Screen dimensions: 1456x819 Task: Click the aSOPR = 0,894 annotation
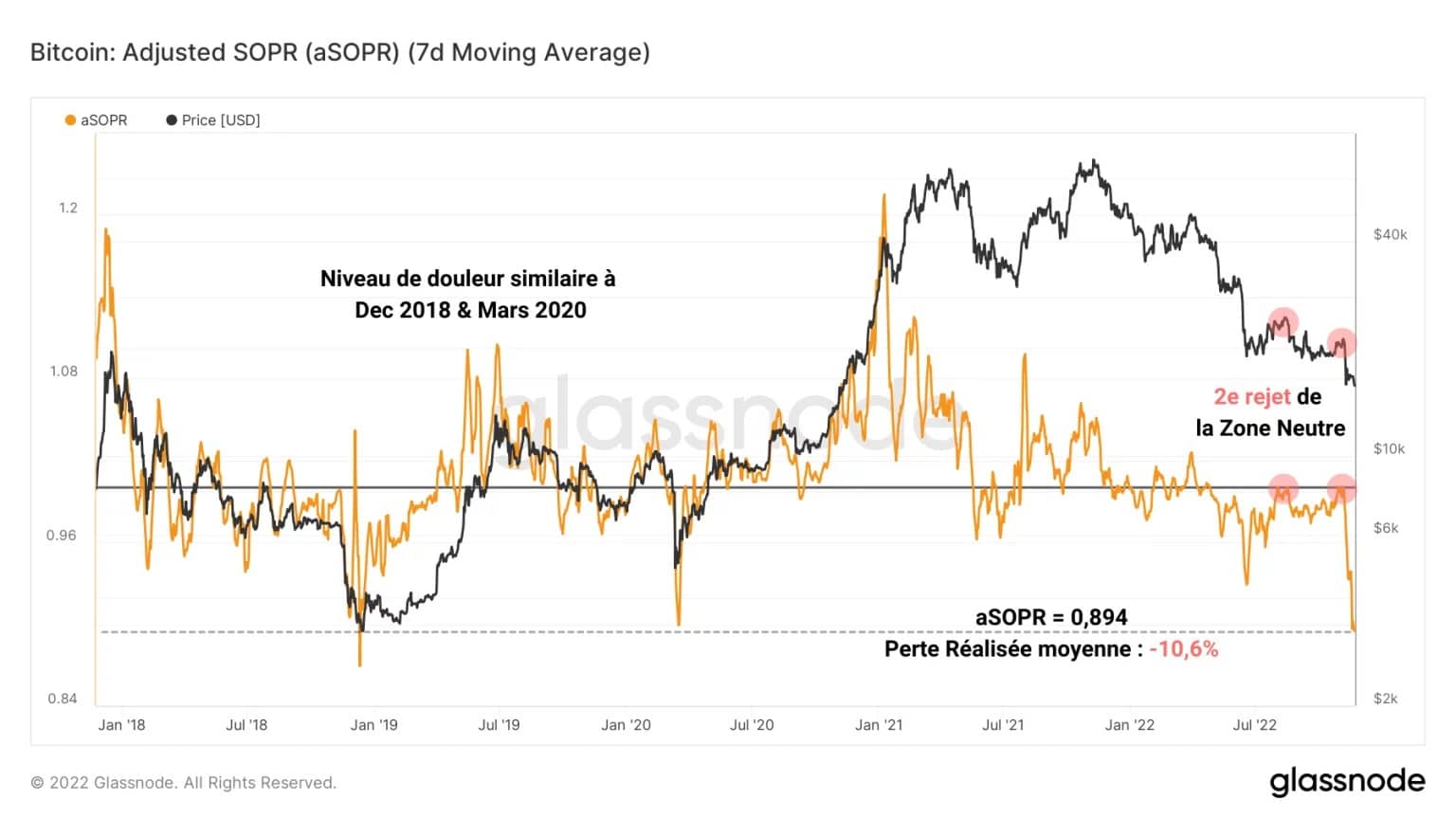click(x=1051, y=617)
